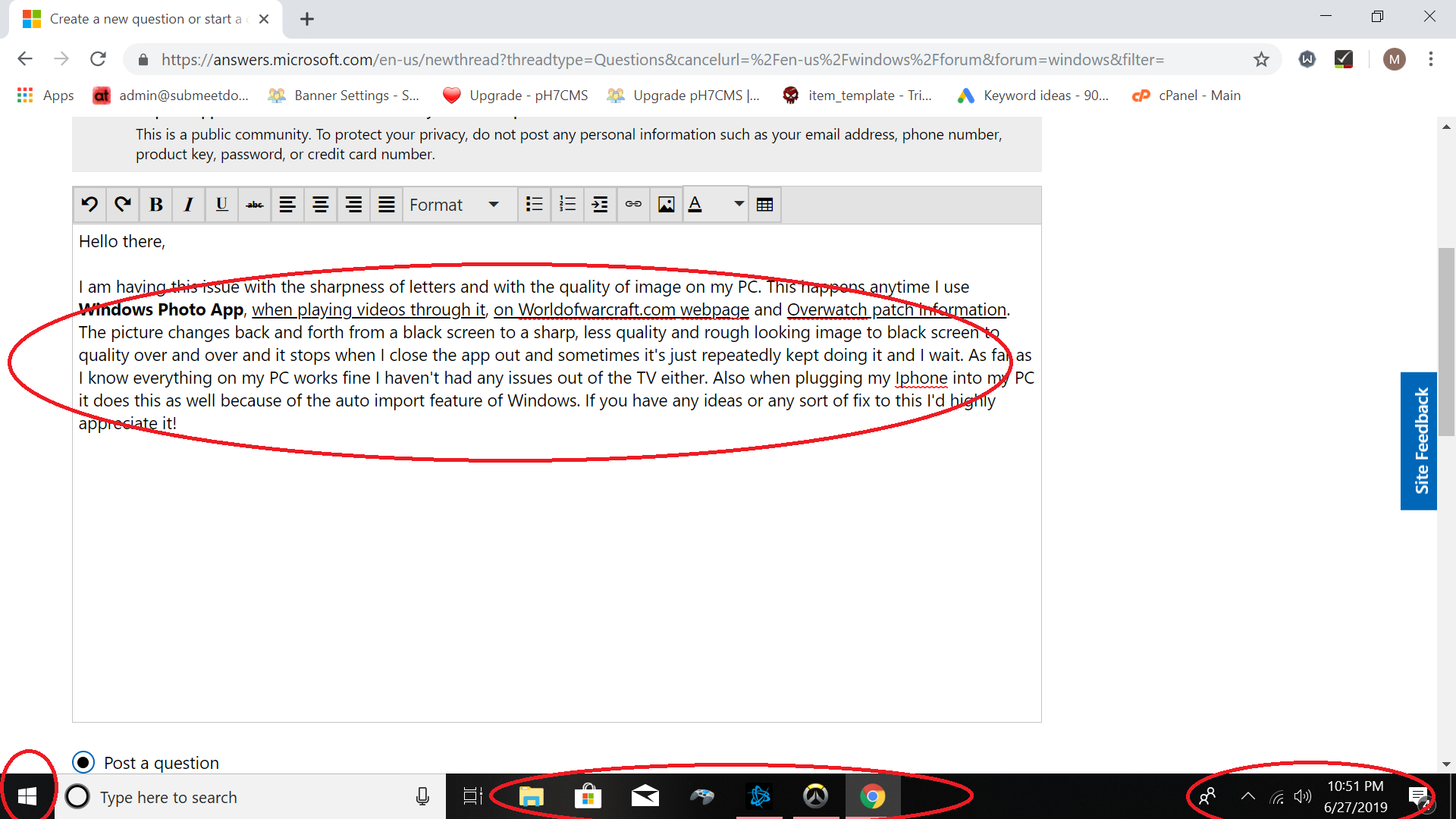Align text right
This screenshot has height=819, width=1456.
click(x=353, y=204)
